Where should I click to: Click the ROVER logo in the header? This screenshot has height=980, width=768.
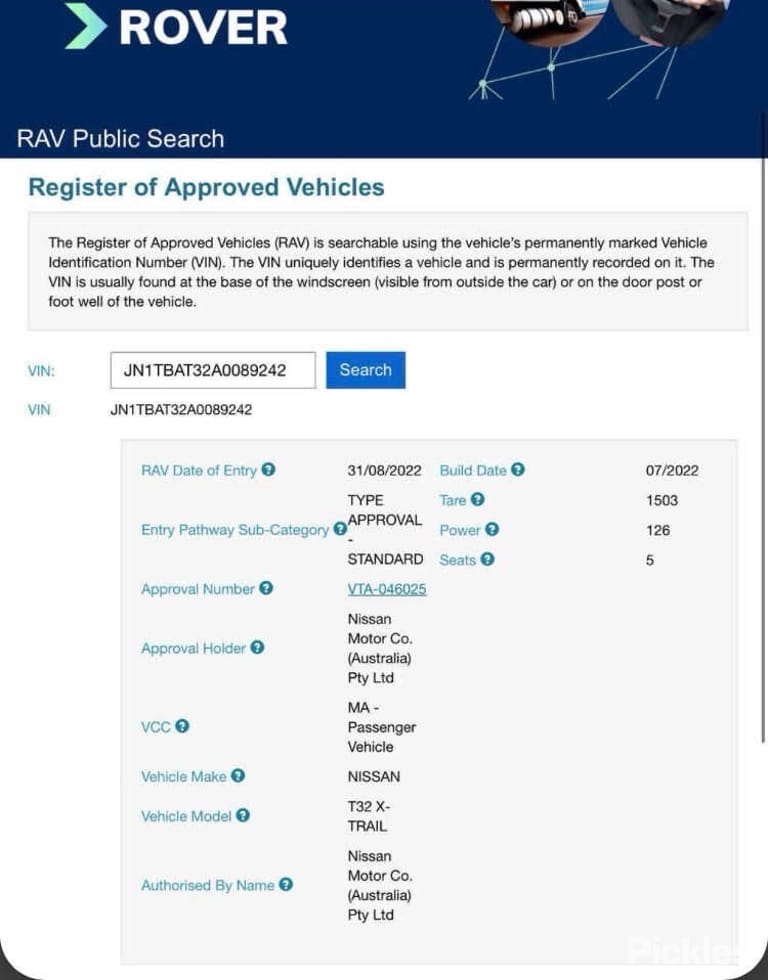pos(176,26)
